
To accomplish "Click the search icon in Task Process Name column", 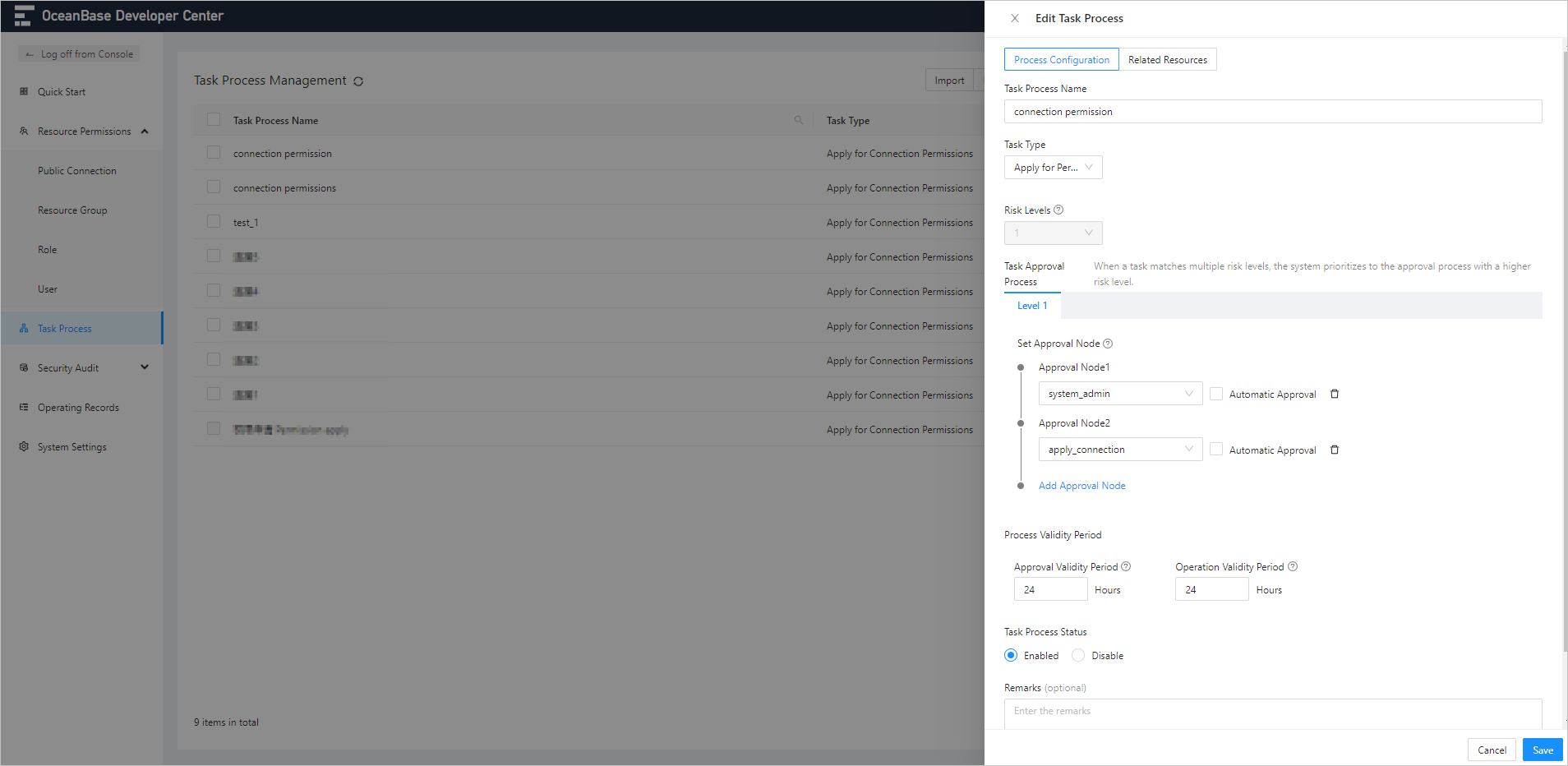I will [798, 120].
